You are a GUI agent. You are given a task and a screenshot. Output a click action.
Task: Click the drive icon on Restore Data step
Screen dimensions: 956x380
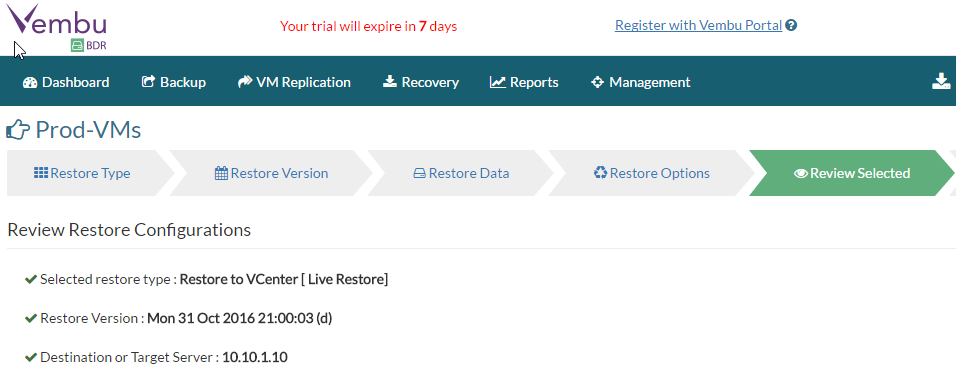tap(419, 173)
